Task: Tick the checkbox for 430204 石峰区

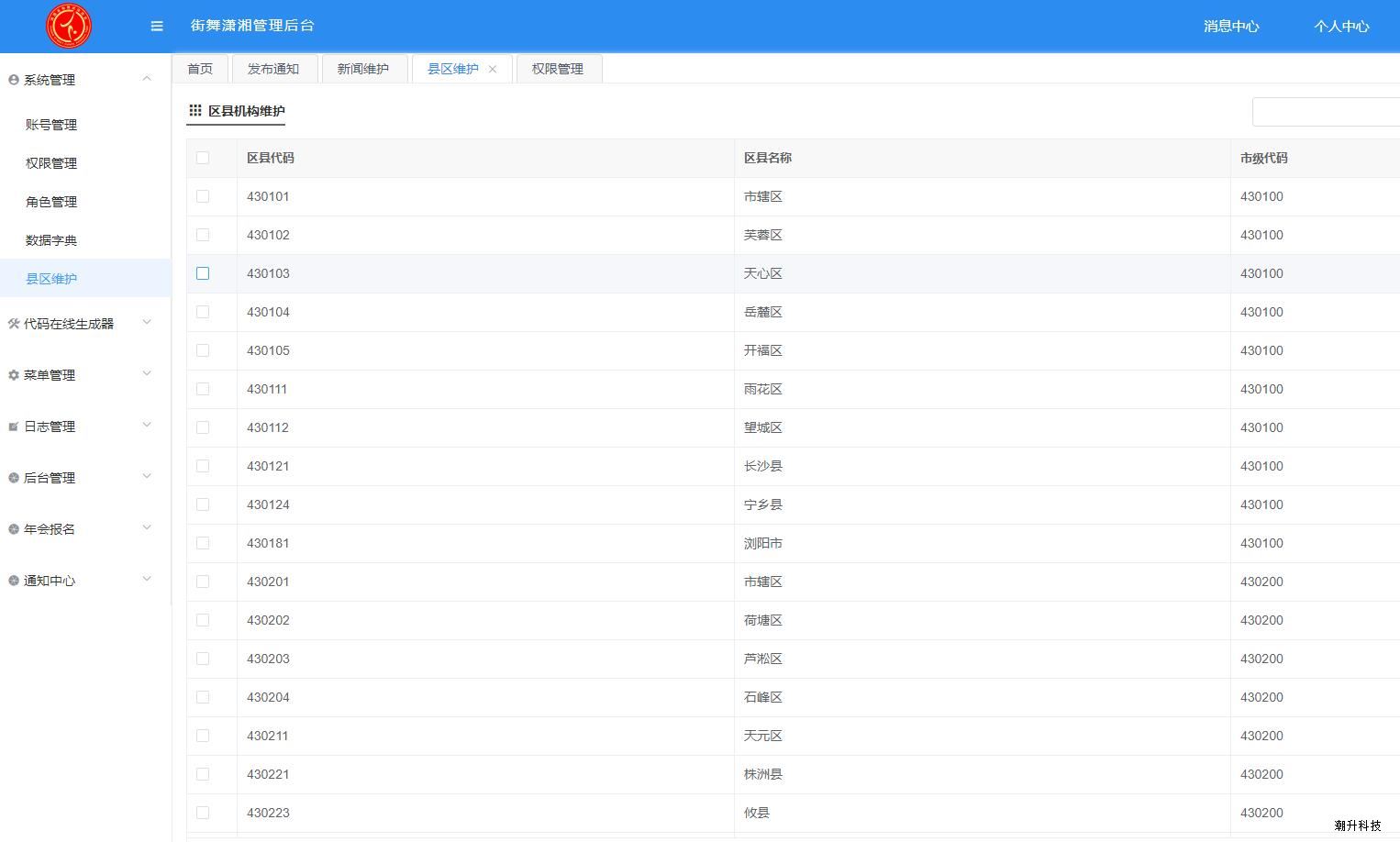Action: tap(203, 697)
